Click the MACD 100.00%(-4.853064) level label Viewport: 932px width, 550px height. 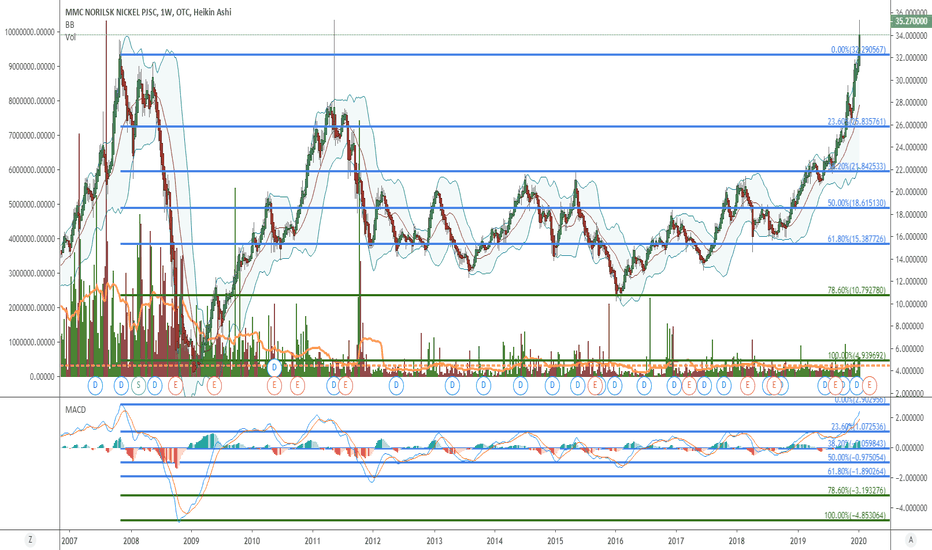[855, 516]
